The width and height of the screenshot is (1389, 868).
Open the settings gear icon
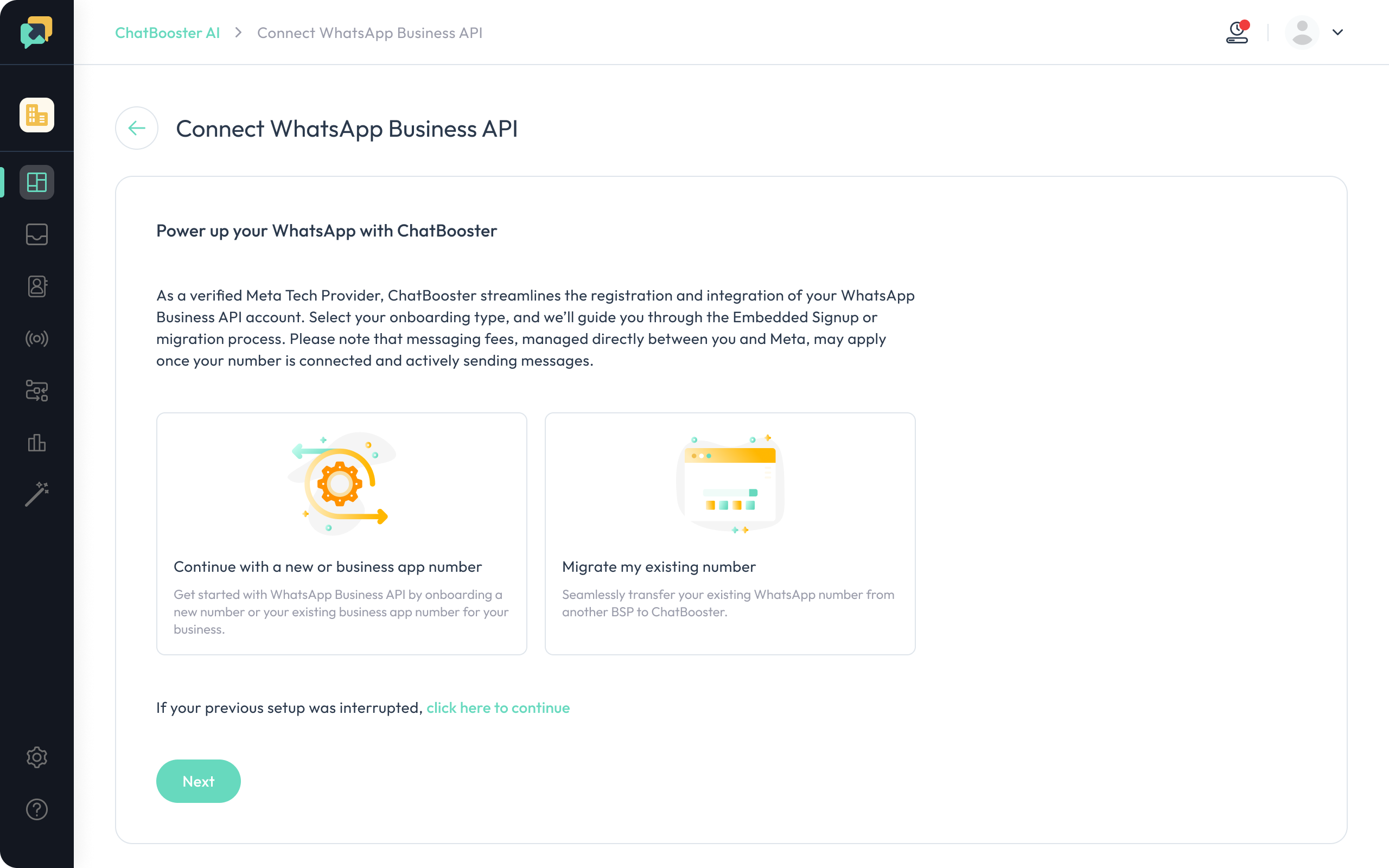tap(37, 757)
